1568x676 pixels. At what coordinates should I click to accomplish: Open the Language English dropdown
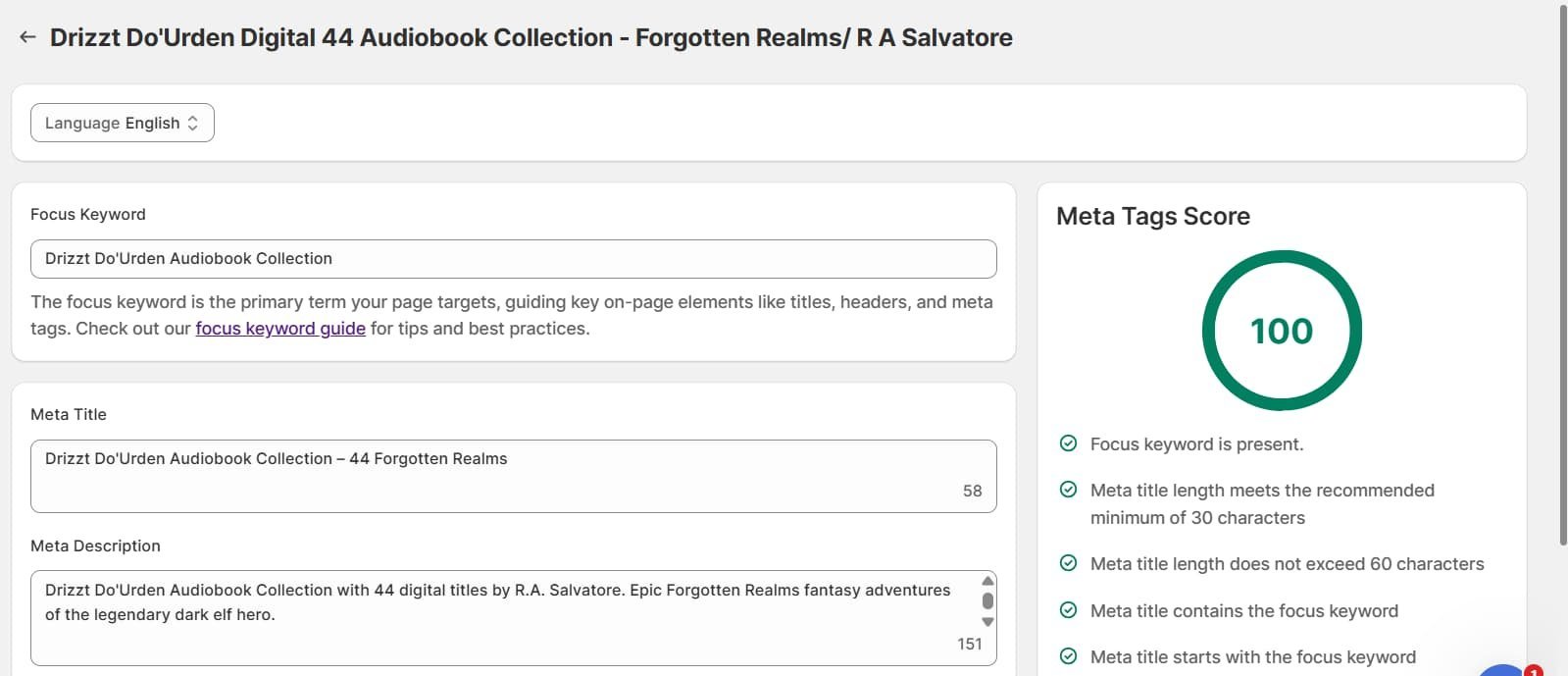[x=123, y=123]
